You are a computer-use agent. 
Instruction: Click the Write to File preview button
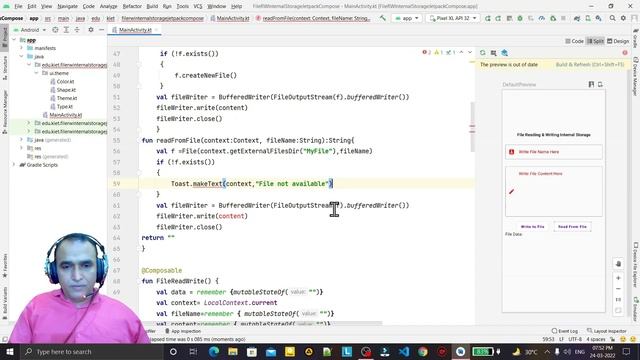[532, 227]
